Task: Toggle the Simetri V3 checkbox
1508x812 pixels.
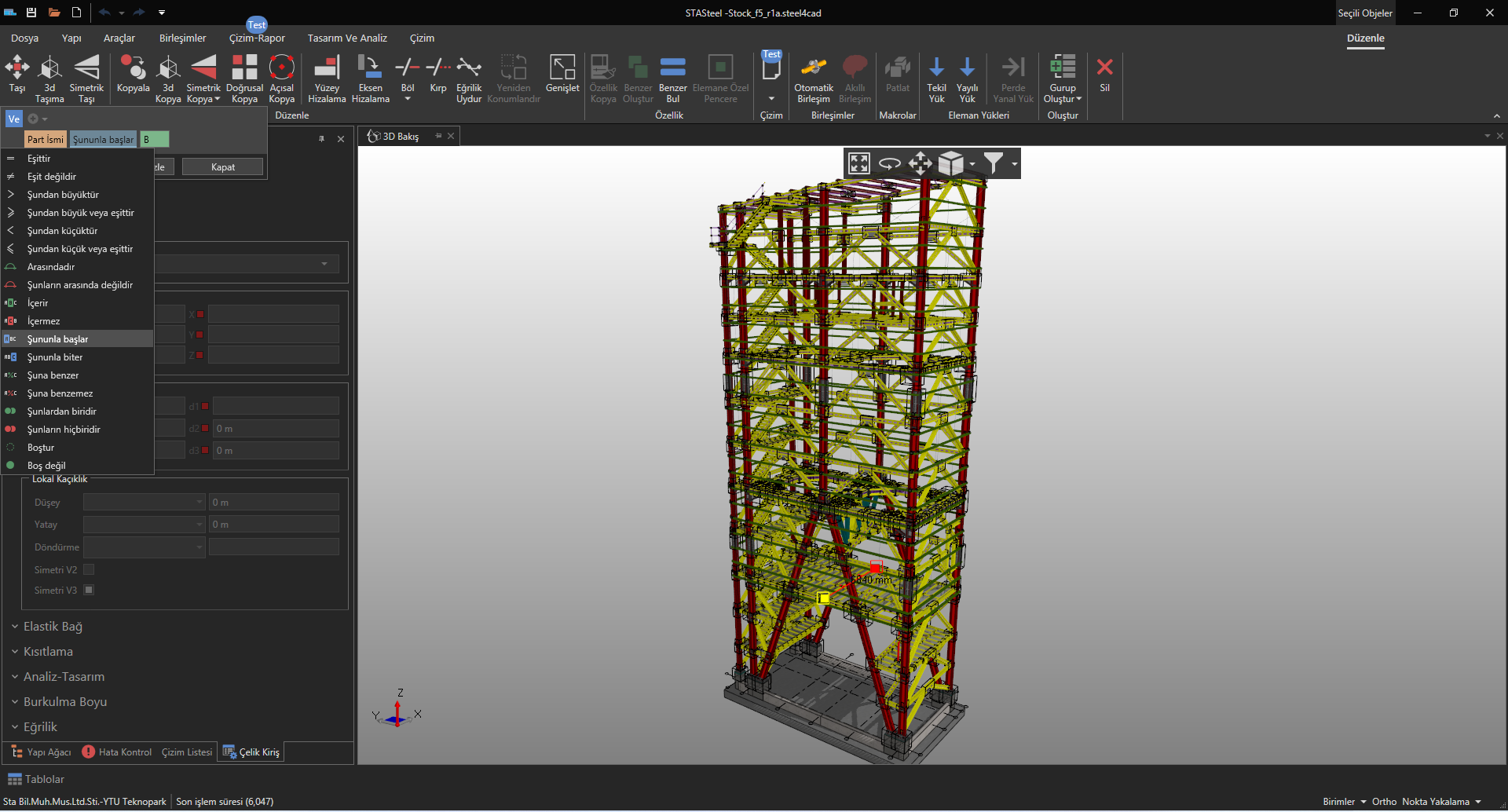Action: pos(89,590)
